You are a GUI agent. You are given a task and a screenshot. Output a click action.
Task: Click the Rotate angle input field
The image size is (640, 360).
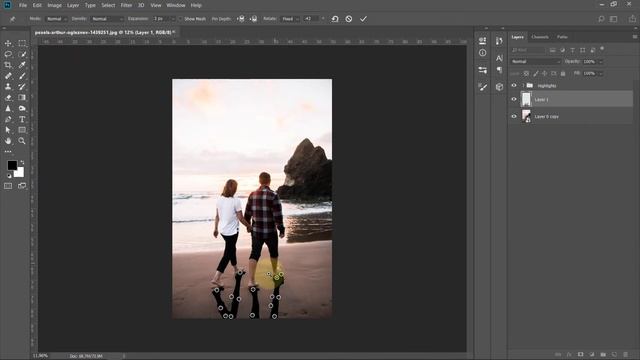coord(311,19)
